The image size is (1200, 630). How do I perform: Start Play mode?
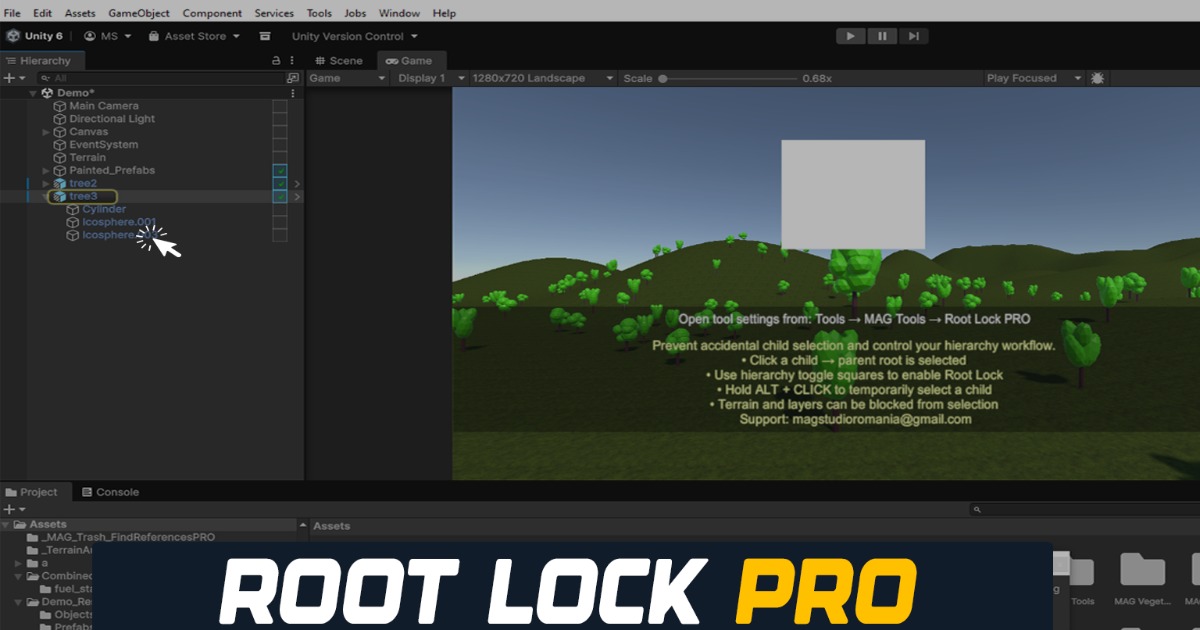tap(850, 36)
